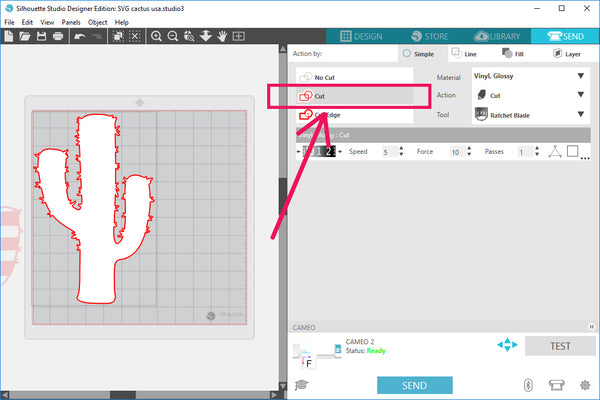Click the TEST cut button

[x=560, y=346]
